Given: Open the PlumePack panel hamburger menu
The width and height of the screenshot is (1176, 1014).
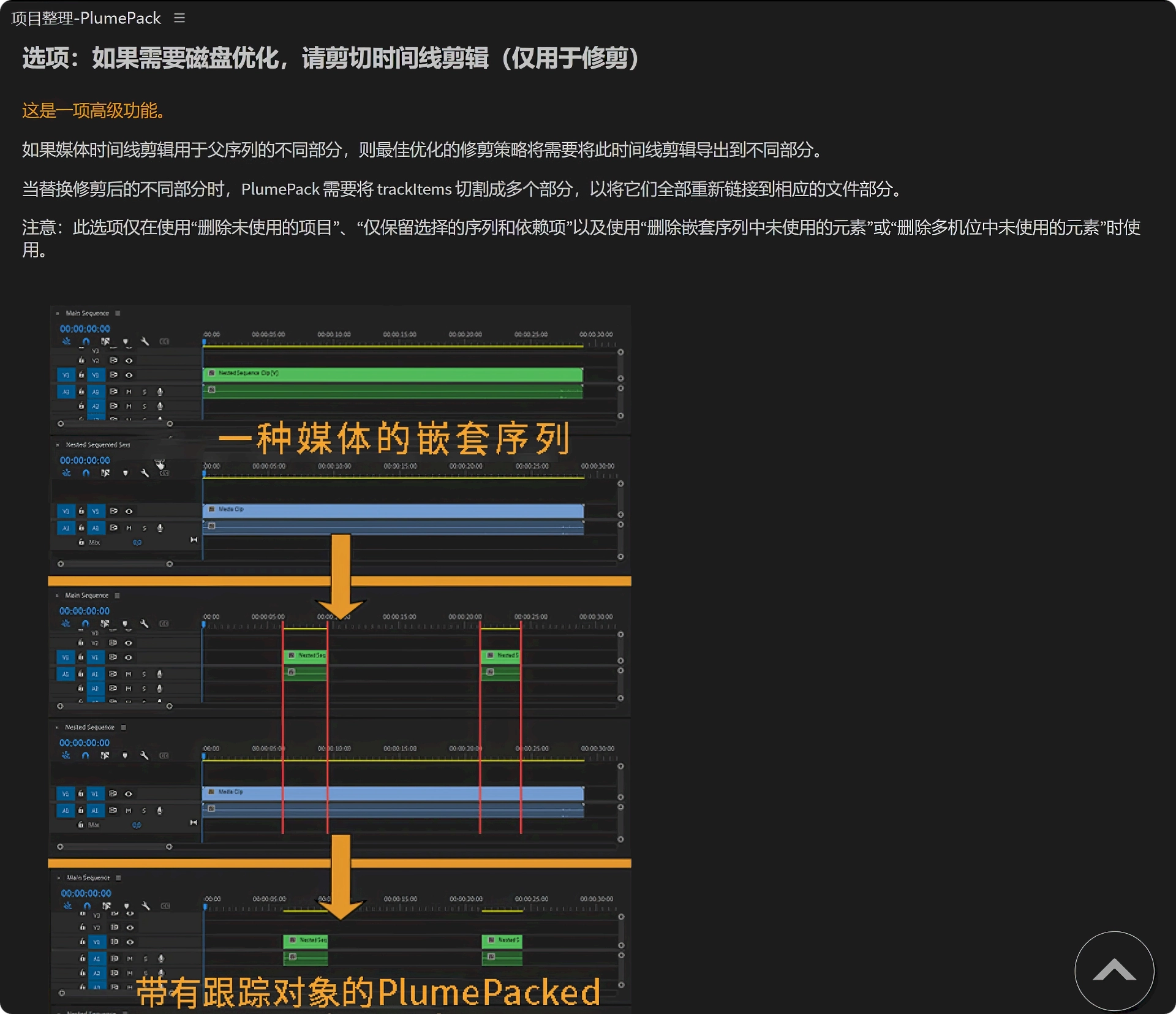Looking at the screenshot, I should click(179, 18).
